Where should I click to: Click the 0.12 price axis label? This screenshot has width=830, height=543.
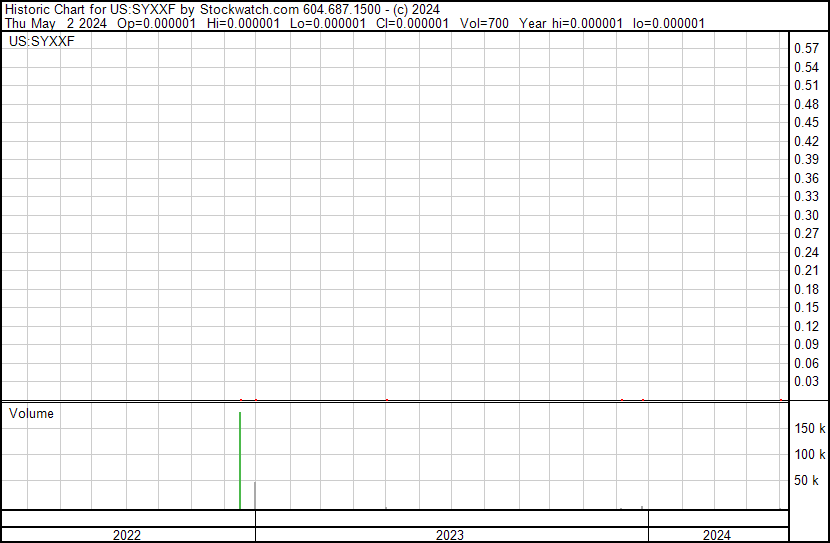click(807, 327)
